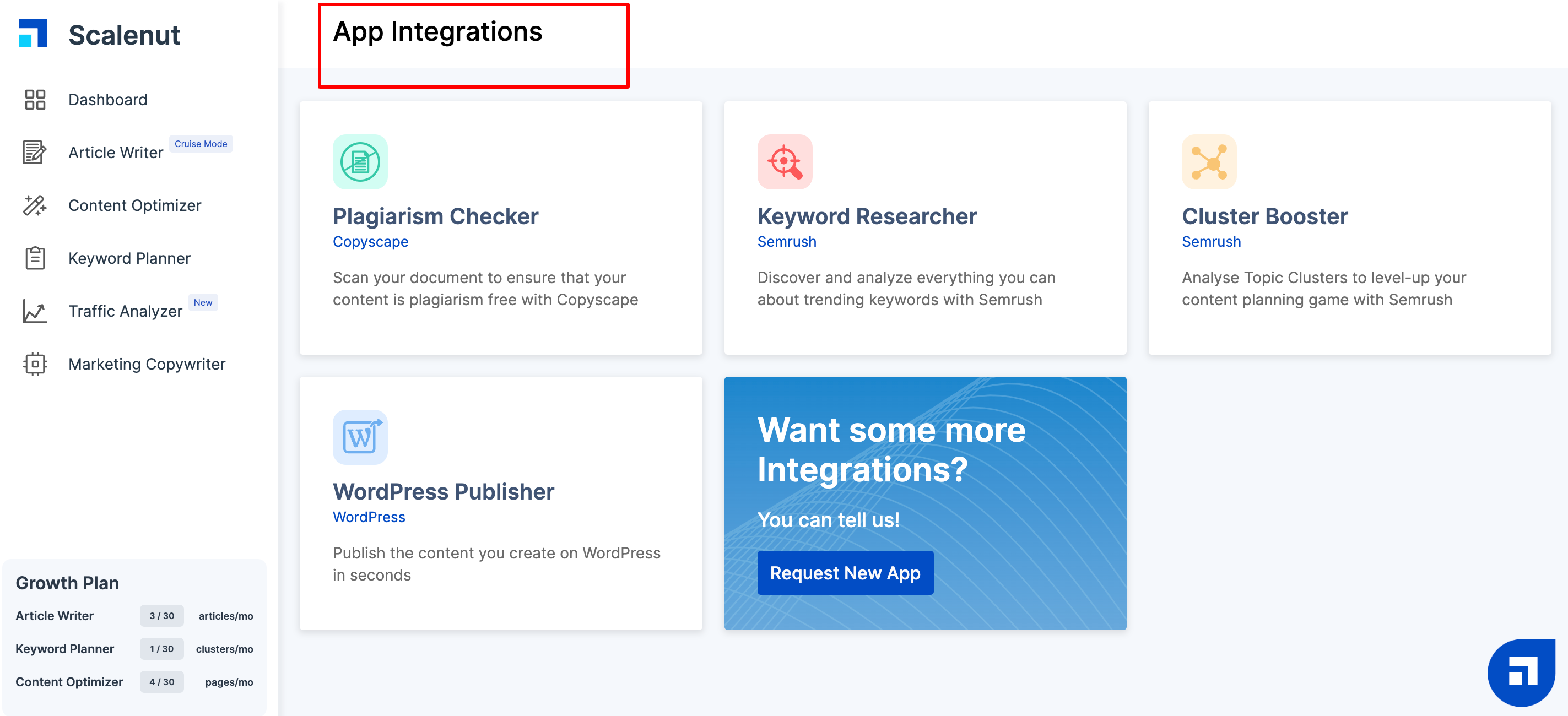This screenshot has width=1568, height=716.
Task: Click the WordPress Publisher card icon
Action: [x=360, y=437]
